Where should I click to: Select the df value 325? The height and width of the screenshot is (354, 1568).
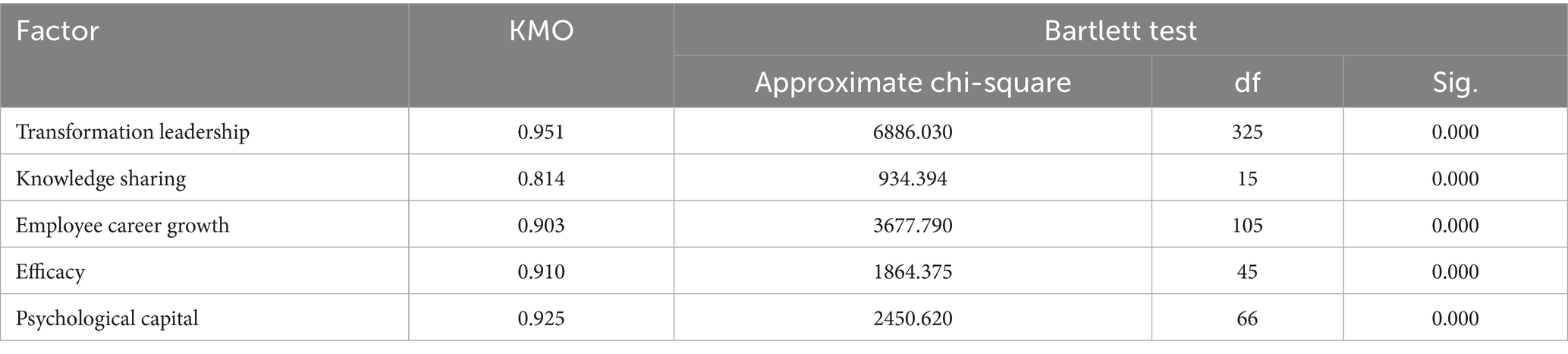click(1247, 132)
